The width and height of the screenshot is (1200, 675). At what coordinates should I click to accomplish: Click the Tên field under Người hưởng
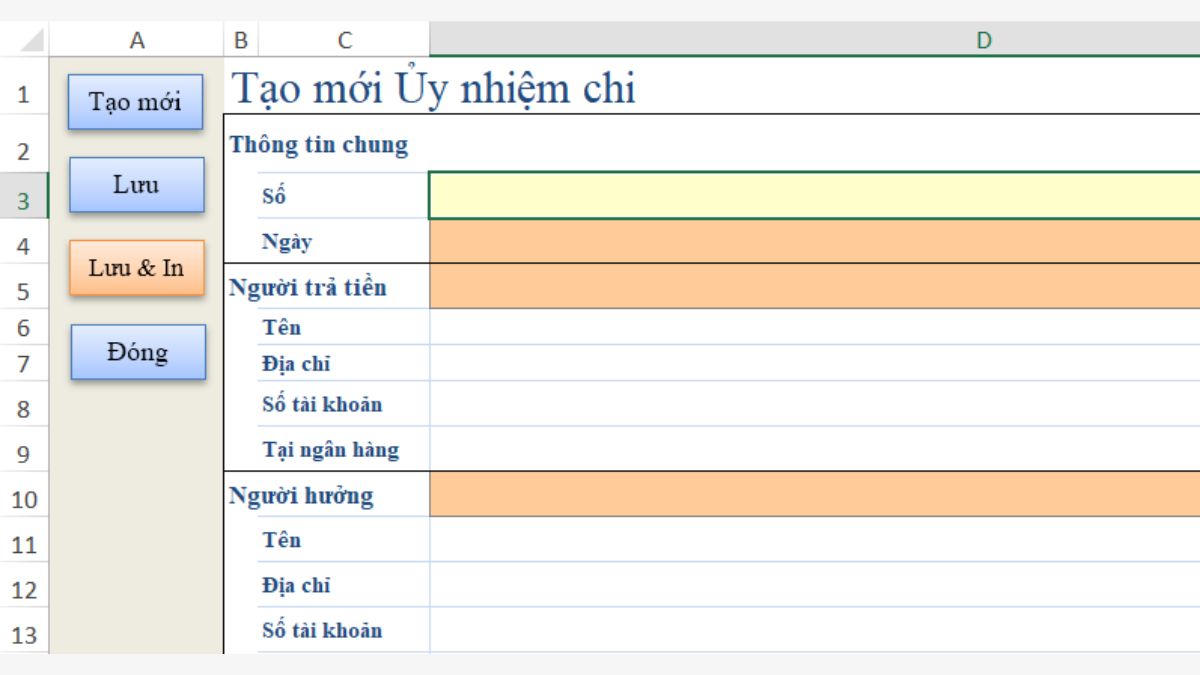[814, 539]
